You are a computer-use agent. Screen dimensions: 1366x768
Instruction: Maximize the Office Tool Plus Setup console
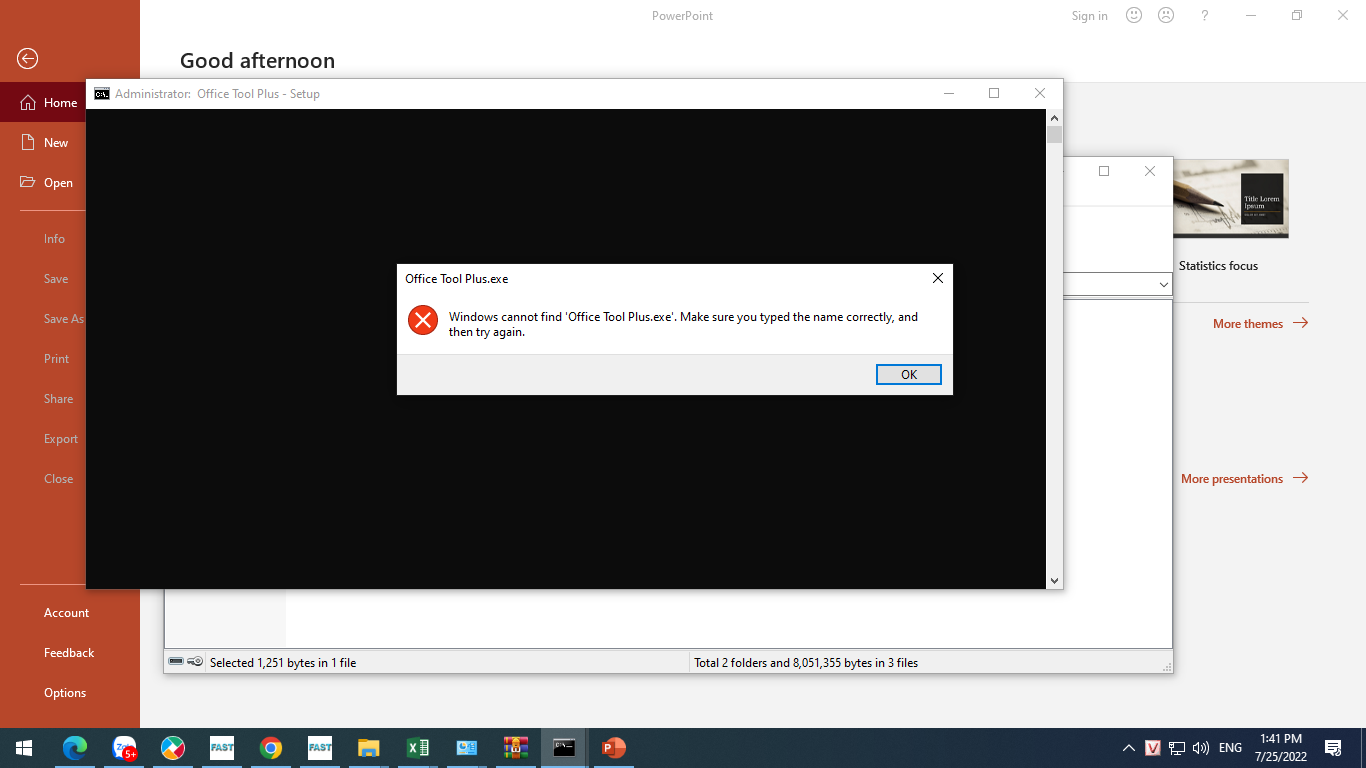tap(994, 93)
